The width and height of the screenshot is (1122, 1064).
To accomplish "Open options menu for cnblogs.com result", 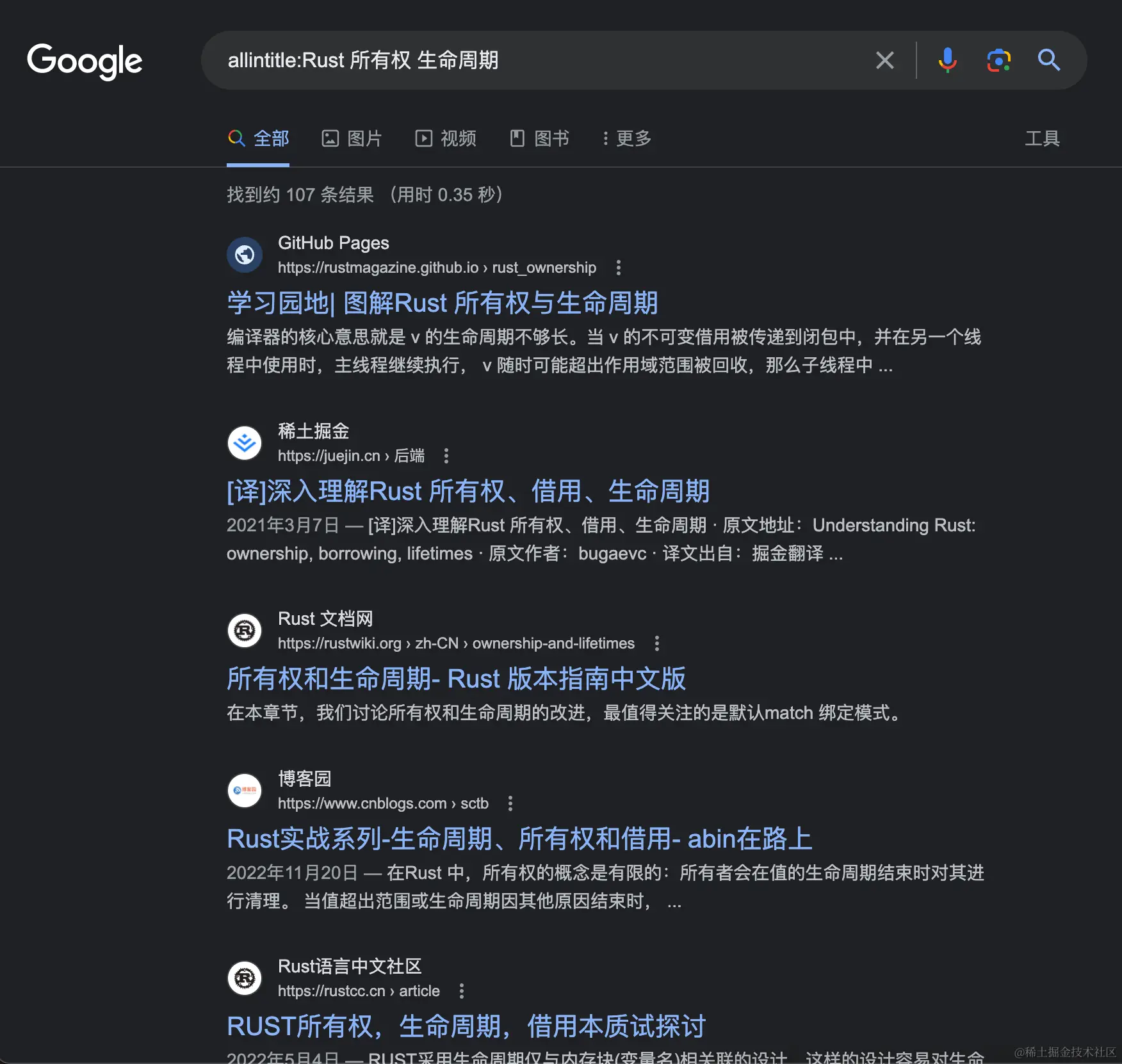I will (x=510, y=803).
